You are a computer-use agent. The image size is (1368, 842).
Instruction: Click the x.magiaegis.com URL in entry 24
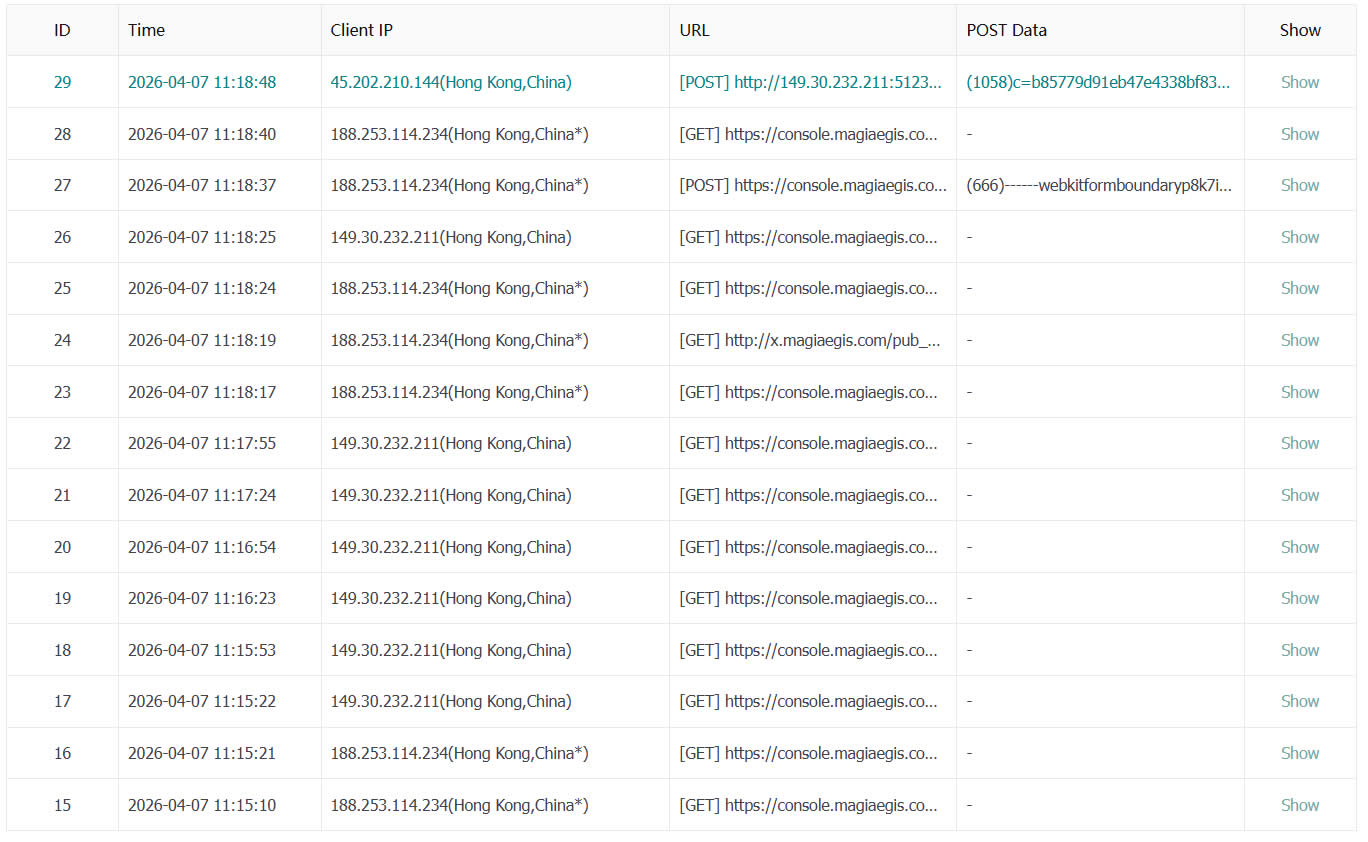tap(809, 340)
